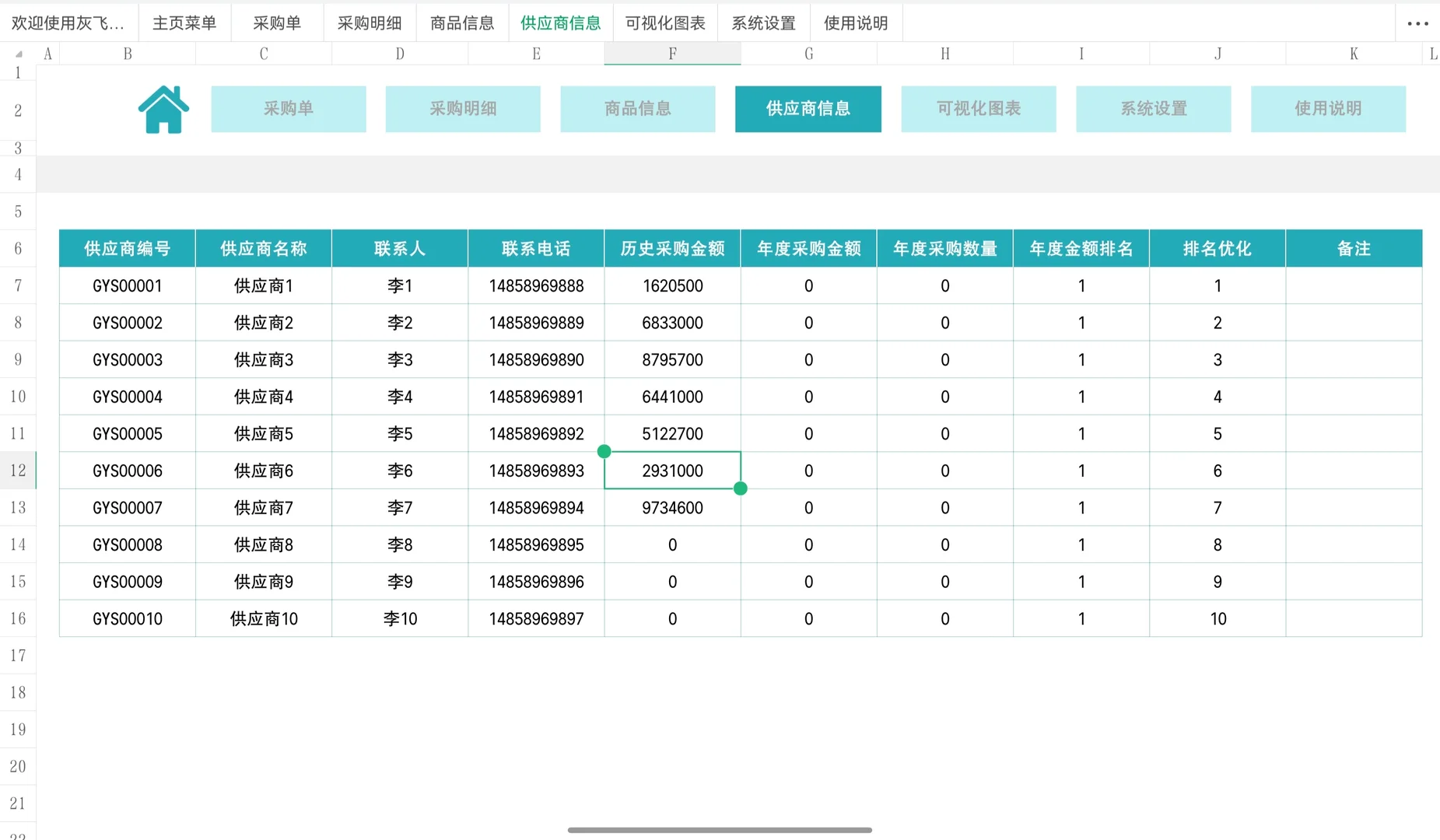Switch to the 可视化图表 sheet tab
This screenshot has width=1440, height=840.
(x=664, y=23)
